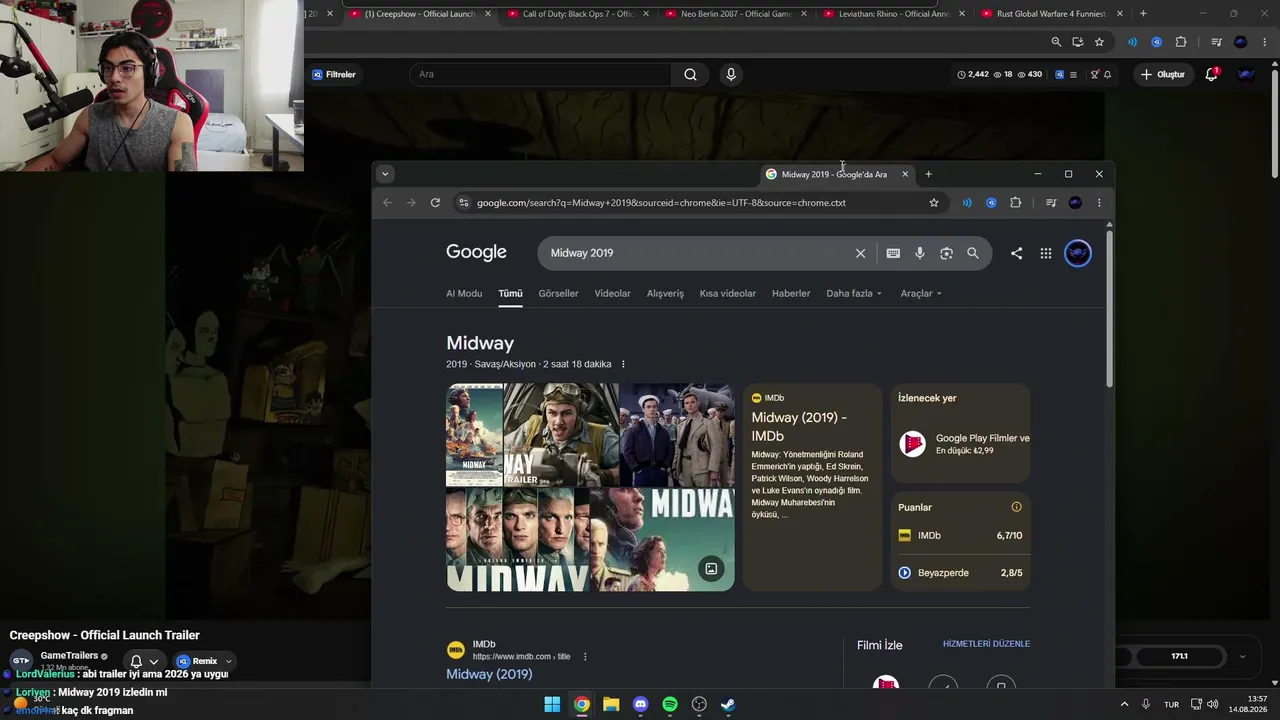Open YouTube notifications bell

click(1212, 74)
